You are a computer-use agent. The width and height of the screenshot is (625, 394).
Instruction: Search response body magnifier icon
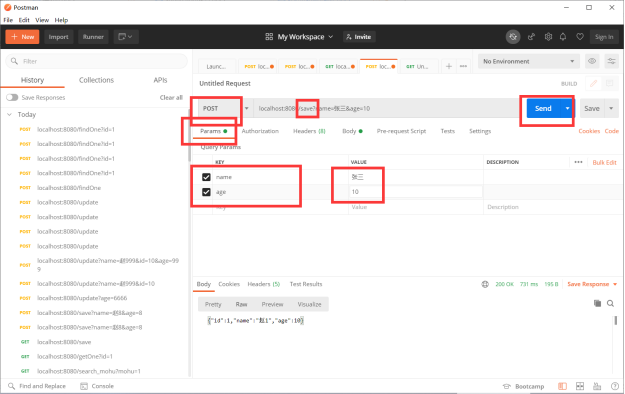(x=610, y=303)
